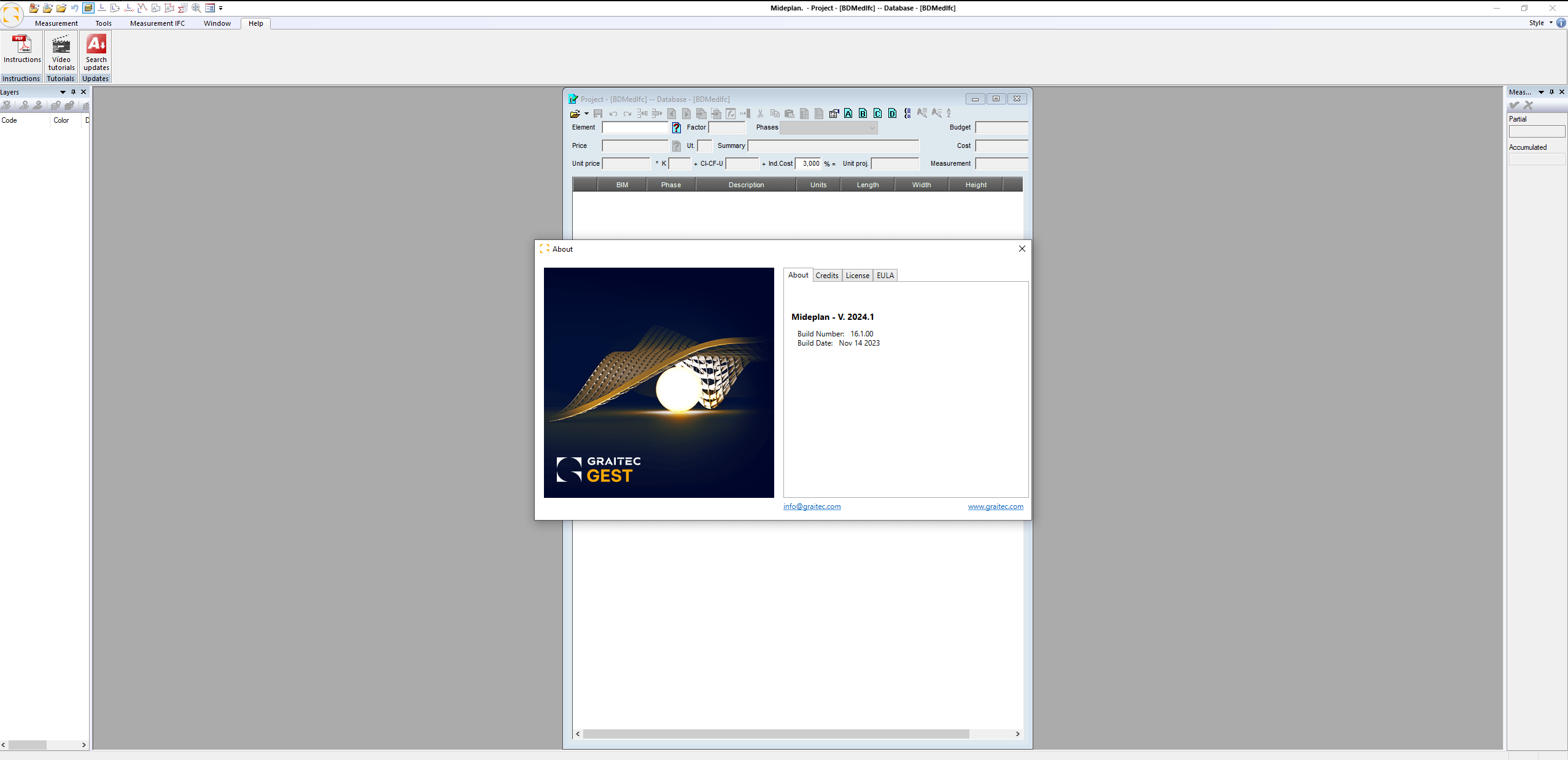Click the cyan A icon in Project toolbar

point(848,114)
